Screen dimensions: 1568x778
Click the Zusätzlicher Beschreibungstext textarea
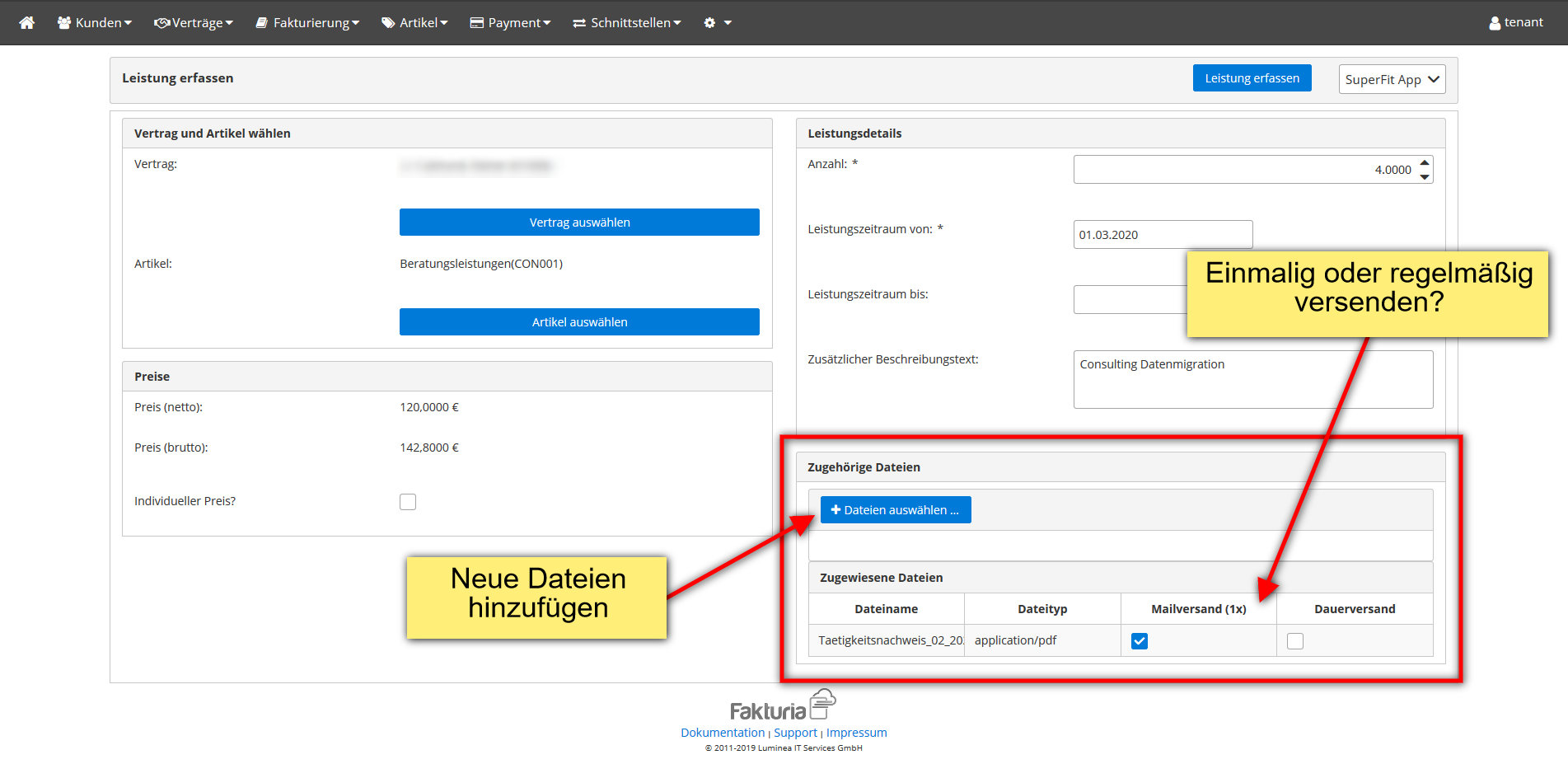click(x=1252, y=379)
